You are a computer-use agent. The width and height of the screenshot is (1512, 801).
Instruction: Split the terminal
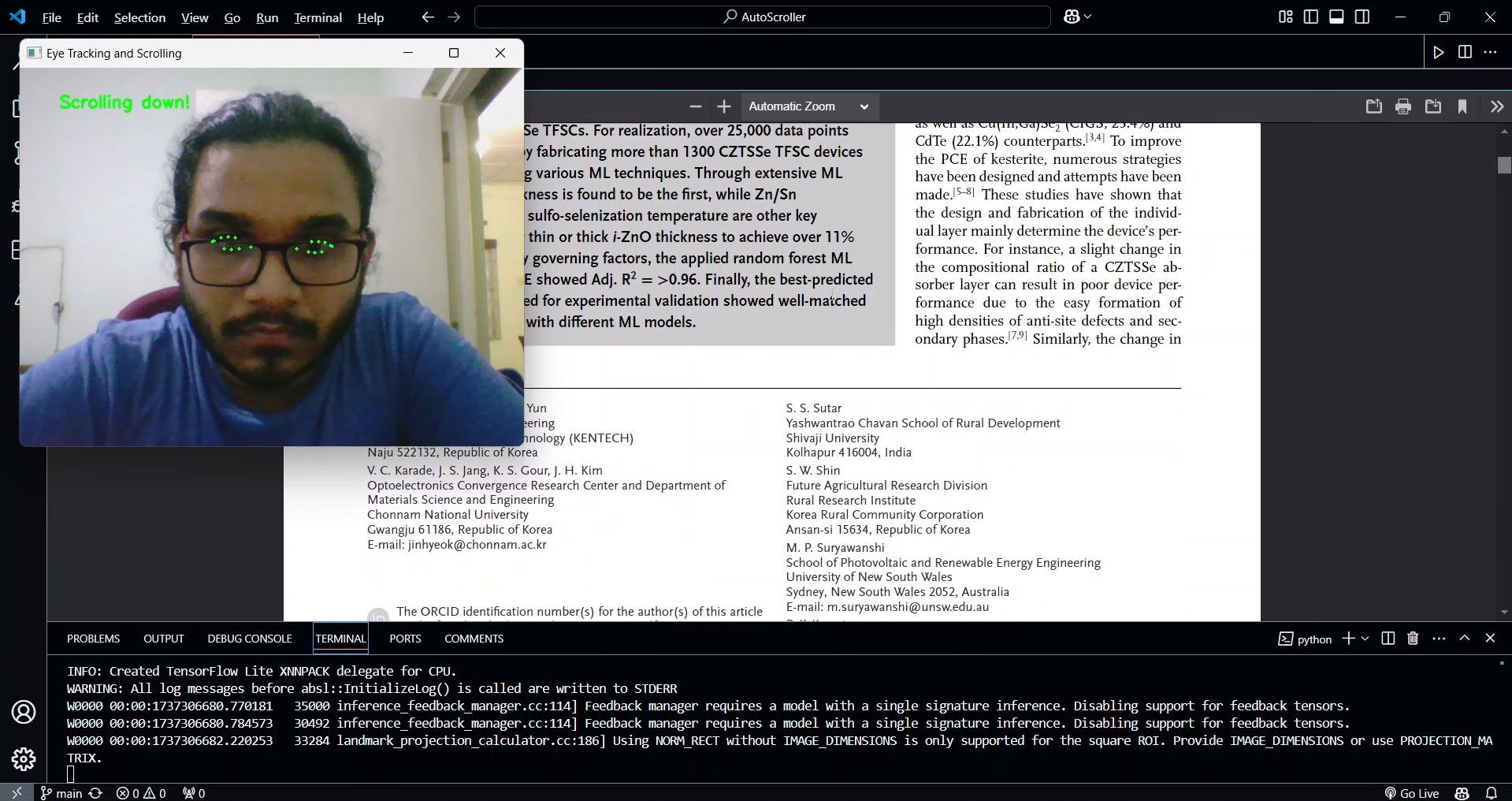(x=1388, y=638)
